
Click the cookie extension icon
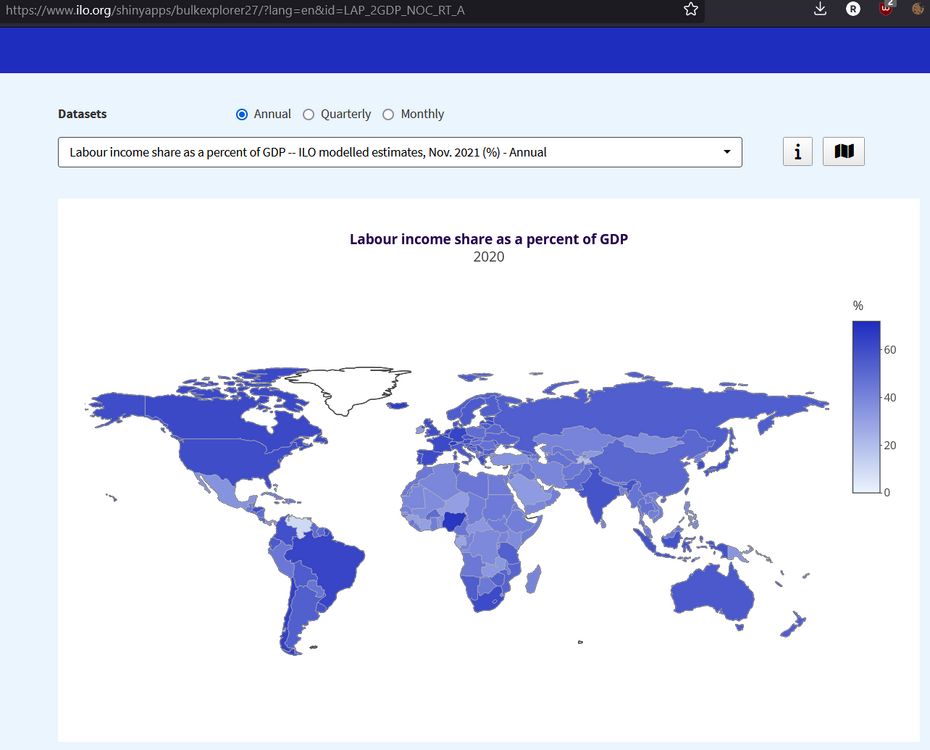coord(918,9)
